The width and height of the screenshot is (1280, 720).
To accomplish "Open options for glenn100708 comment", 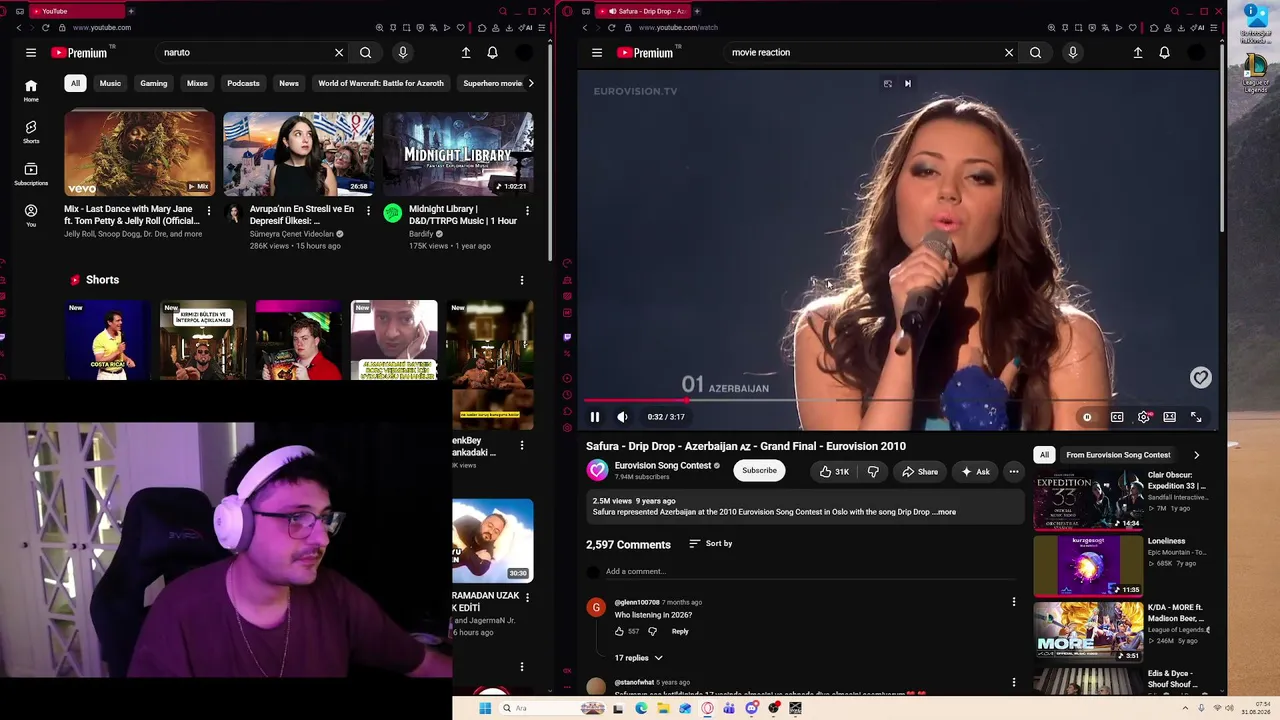I will [x=1013, y=602].
